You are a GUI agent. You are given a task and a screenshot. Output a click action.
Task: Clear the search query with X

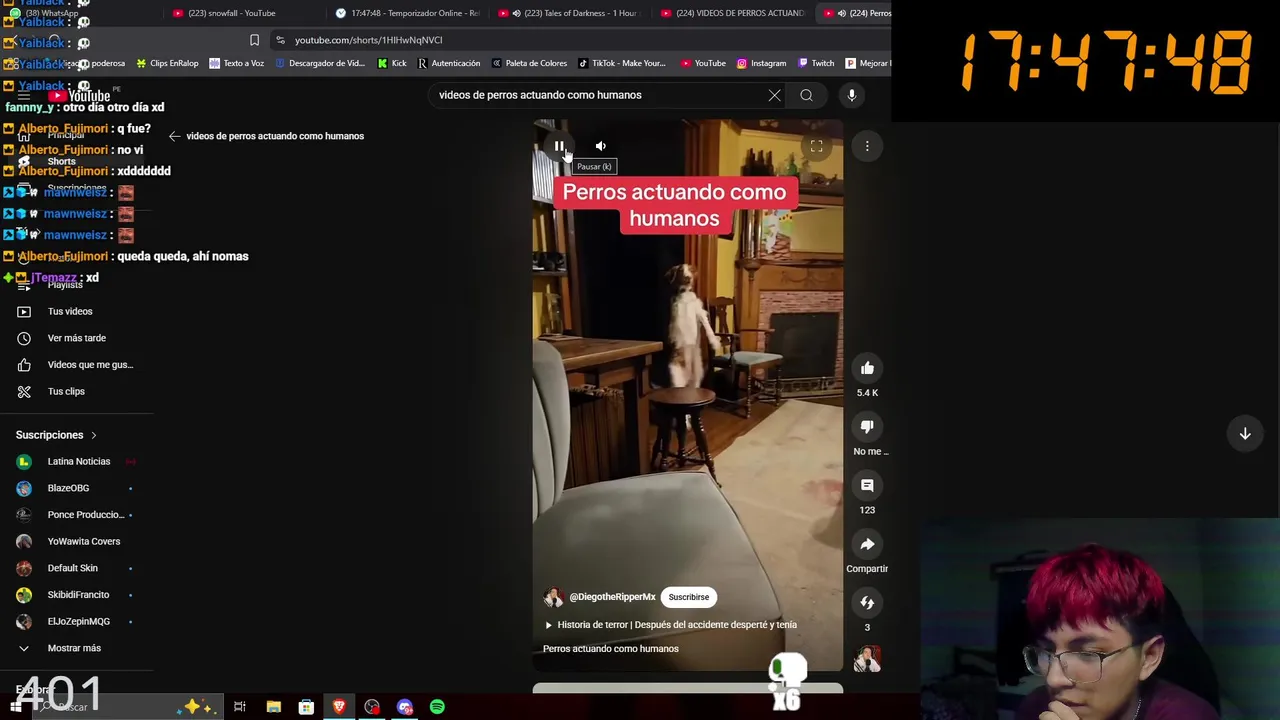[774, 95]
